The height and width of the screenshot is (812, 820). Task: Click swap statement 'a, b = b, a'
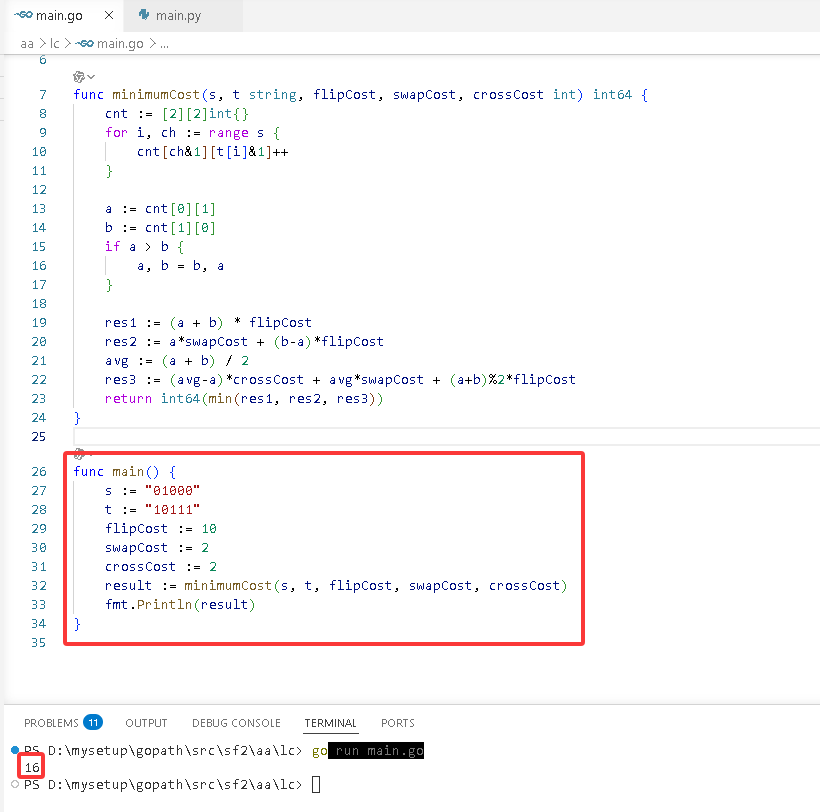(x=180, y=266)
